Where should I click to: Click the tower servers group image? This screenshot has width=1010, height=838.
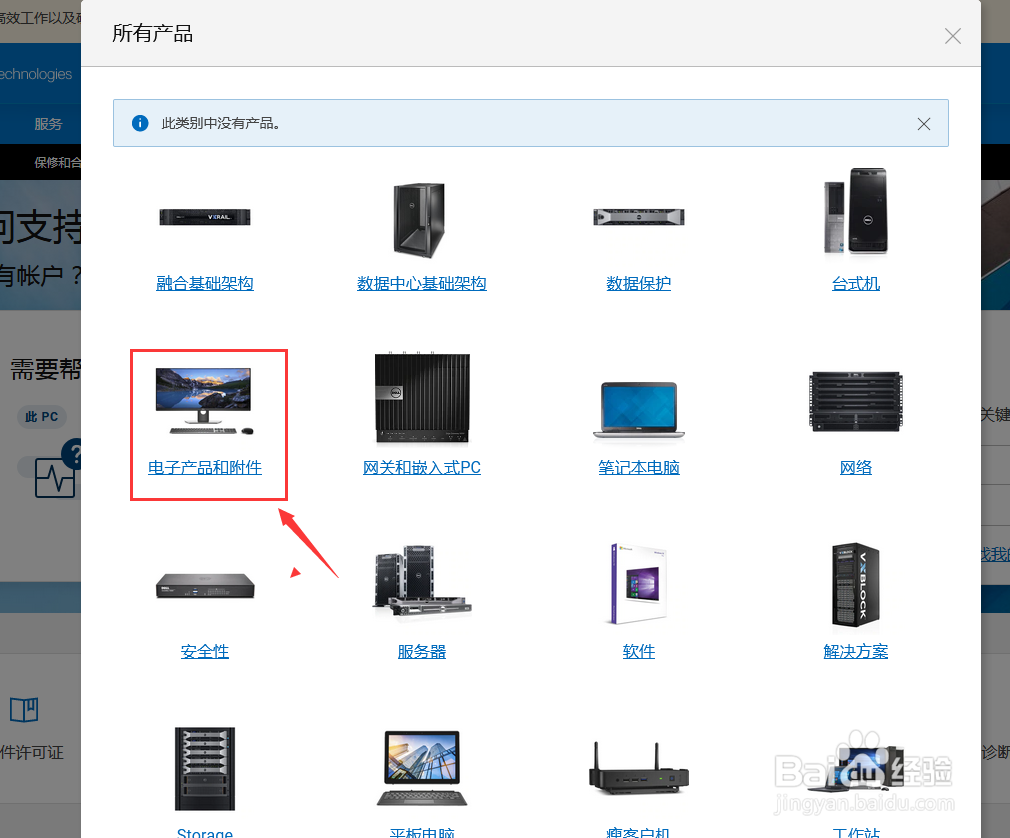pos(422,582)
